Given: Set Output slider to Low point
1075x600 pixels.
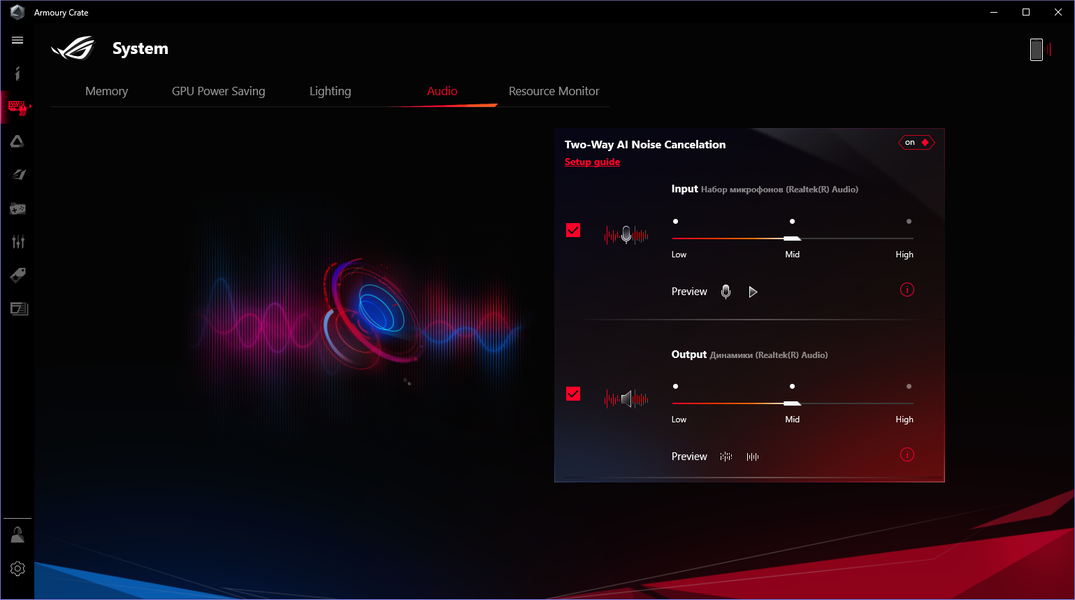Looking at the screenshot, I should (675, 387).
